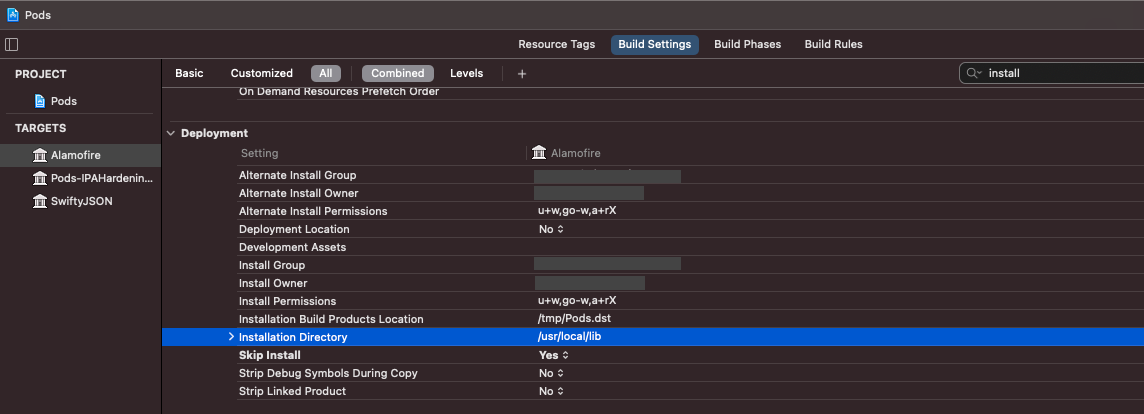Click the Pods project file icon in title
Screen dimensions: 1144x414
13,15
